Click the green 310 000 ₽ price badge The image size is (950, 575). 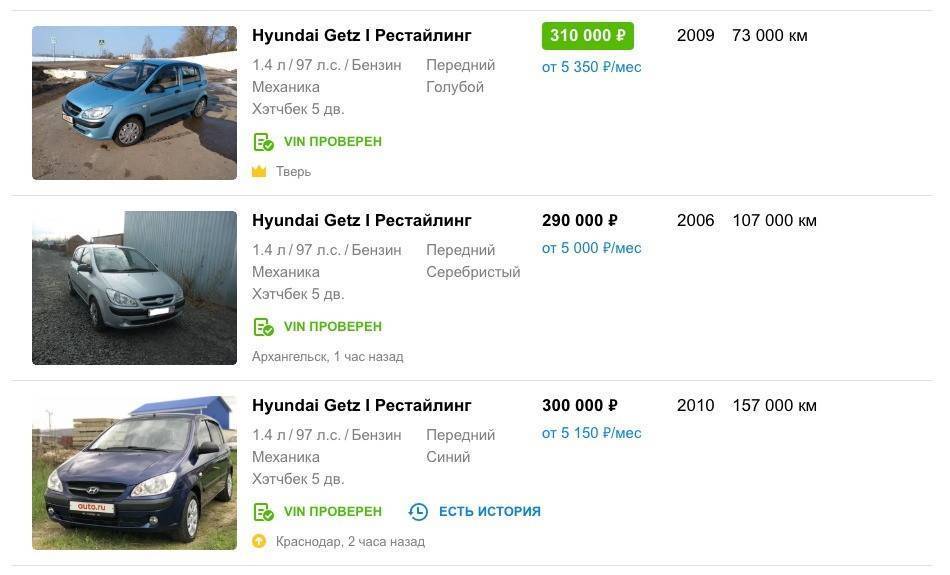(x=587, y=36)
